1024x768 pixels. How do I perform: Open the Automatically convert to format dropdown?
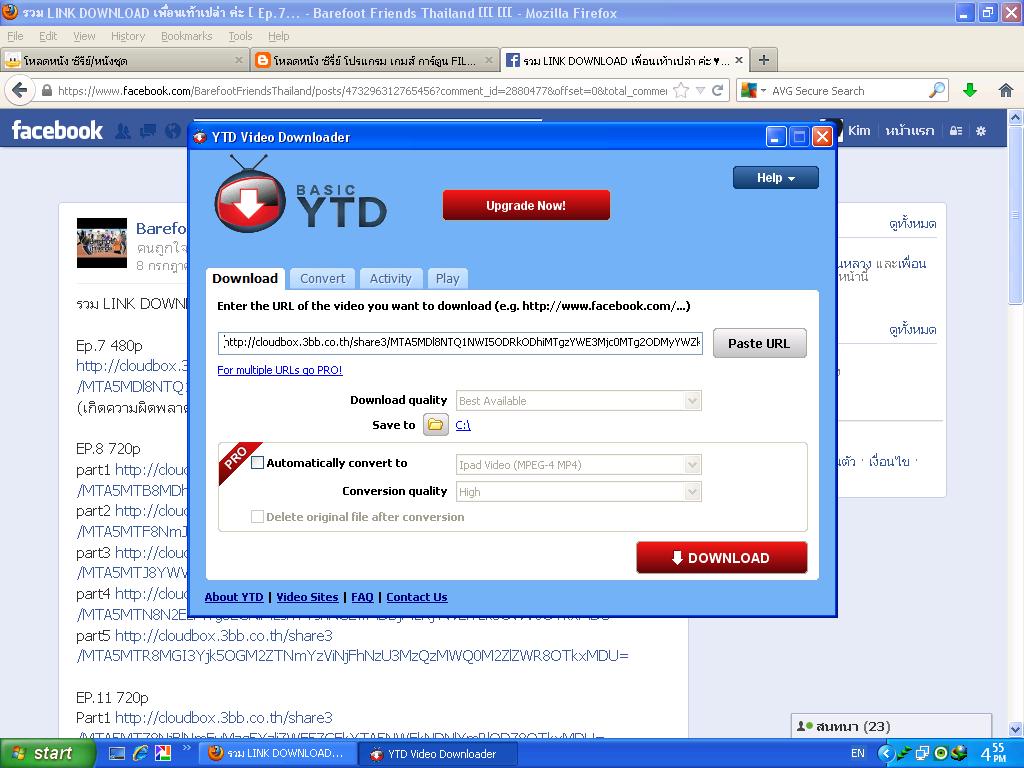click(x=692, y=464)
